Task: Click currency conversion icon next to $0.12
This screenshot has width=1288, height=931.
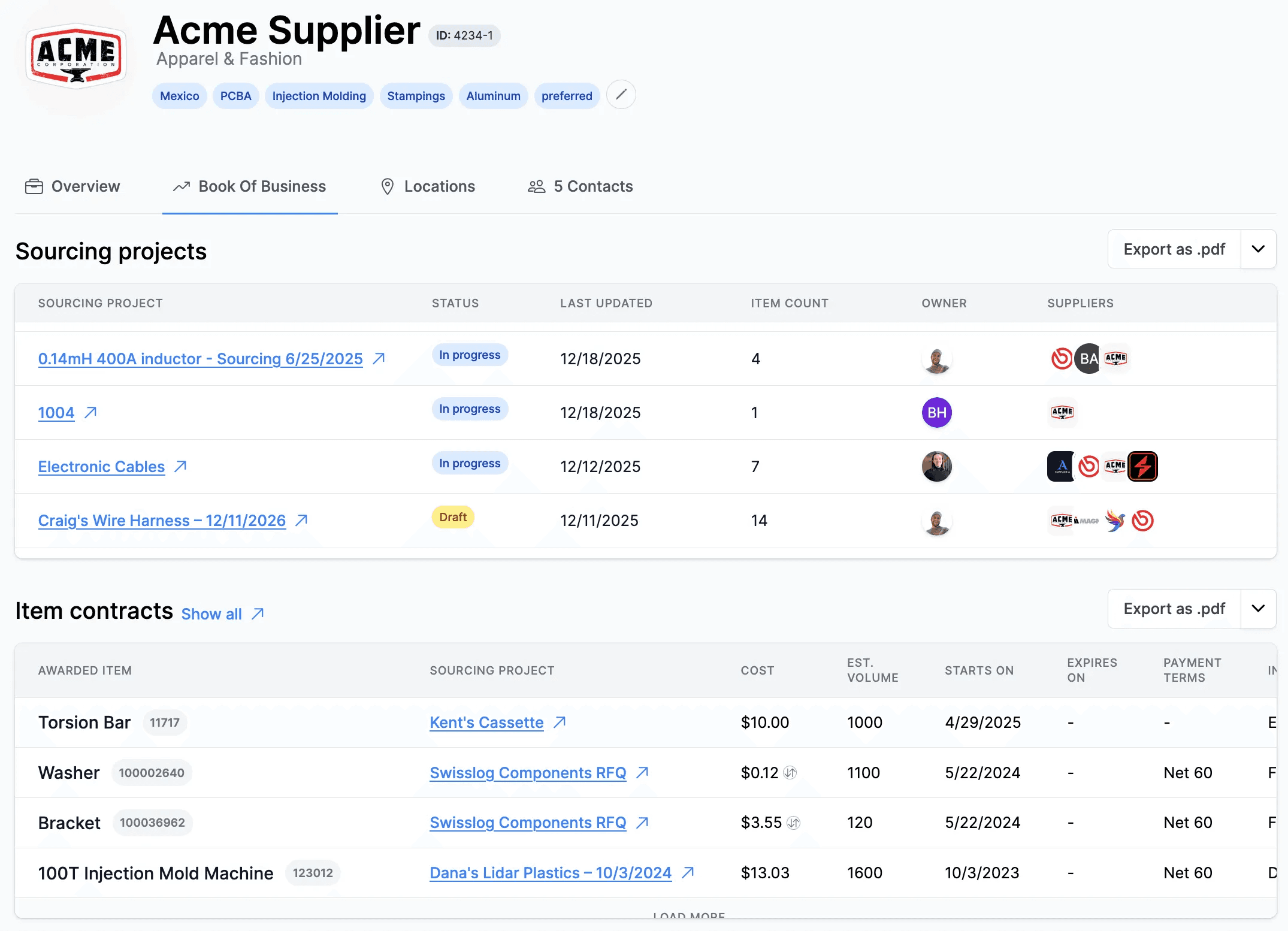Action: 790,773
